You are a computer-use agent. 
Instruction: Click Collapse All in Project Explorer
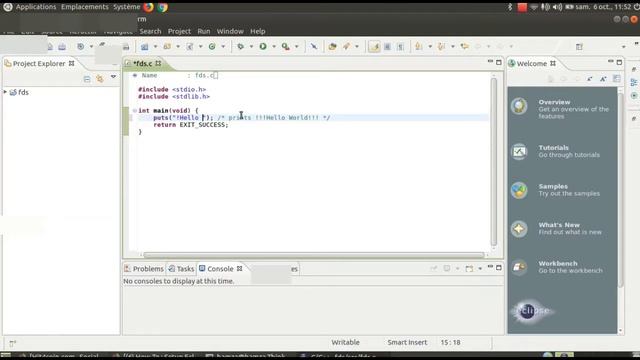click(x=87, y=79)
